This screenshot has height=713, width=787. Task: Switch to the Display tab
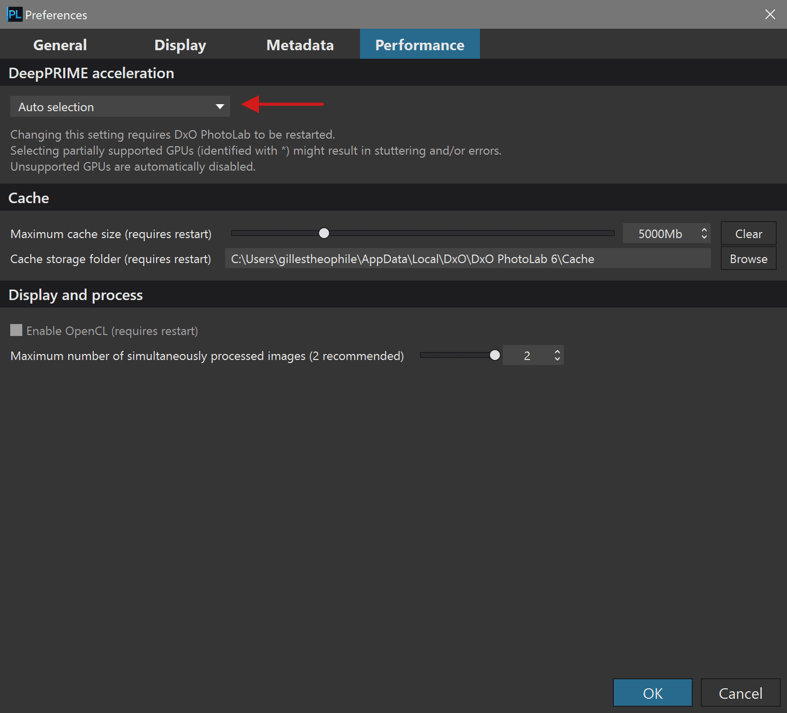(180, 45)
